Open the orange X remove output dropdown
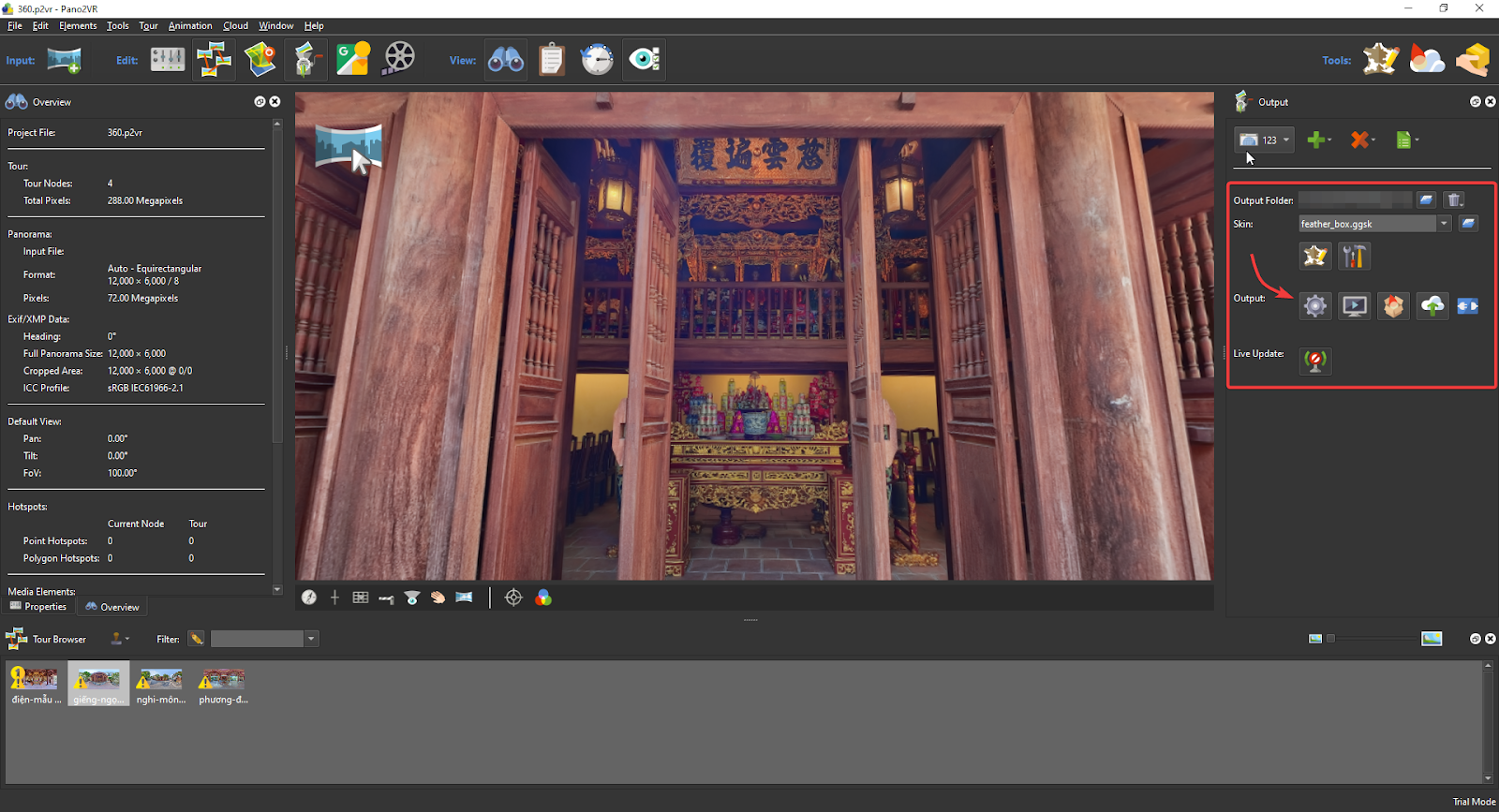The width and height of the screenshot is (1499, 812). click(x=1363, y=140)
